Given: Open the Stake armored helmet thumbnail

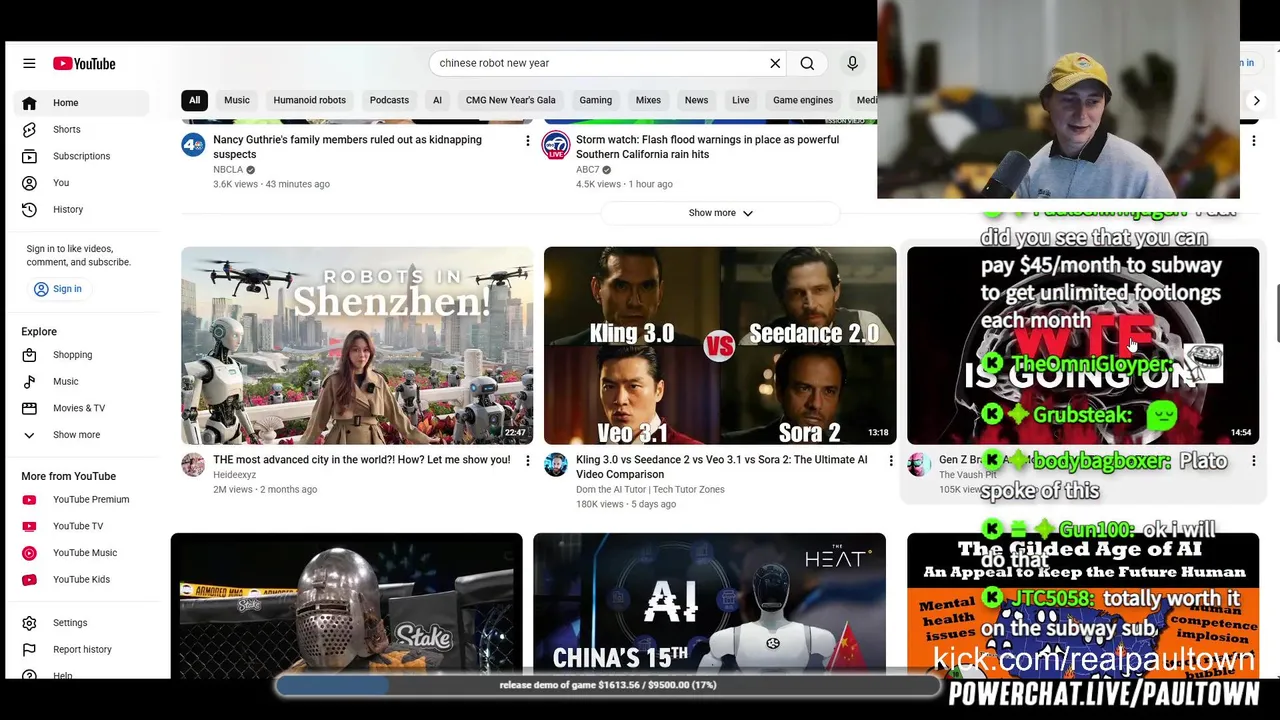Looking at the screenshot, I should [x=346, y=605].
